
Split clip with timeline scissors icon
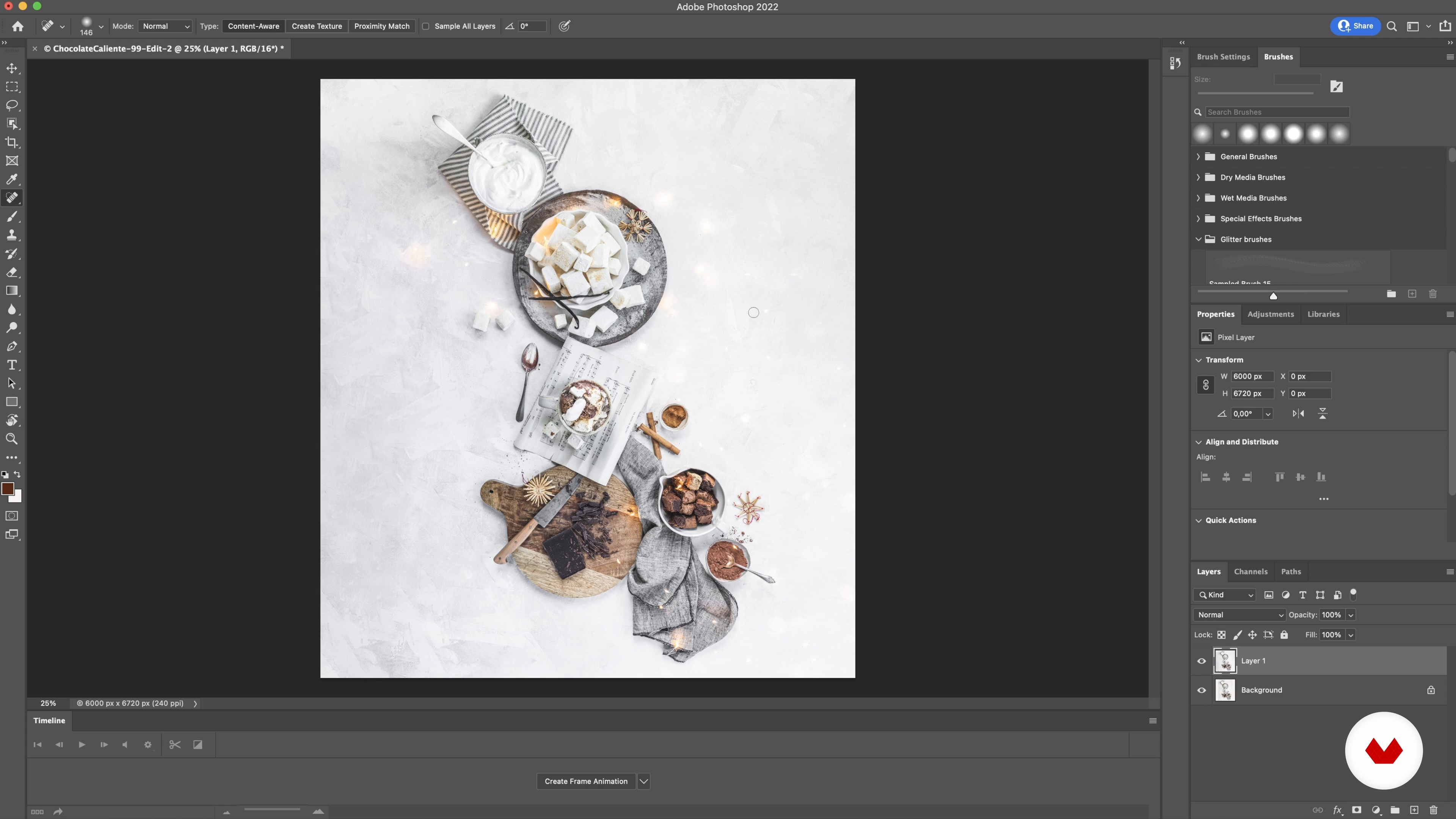(175, 744)
